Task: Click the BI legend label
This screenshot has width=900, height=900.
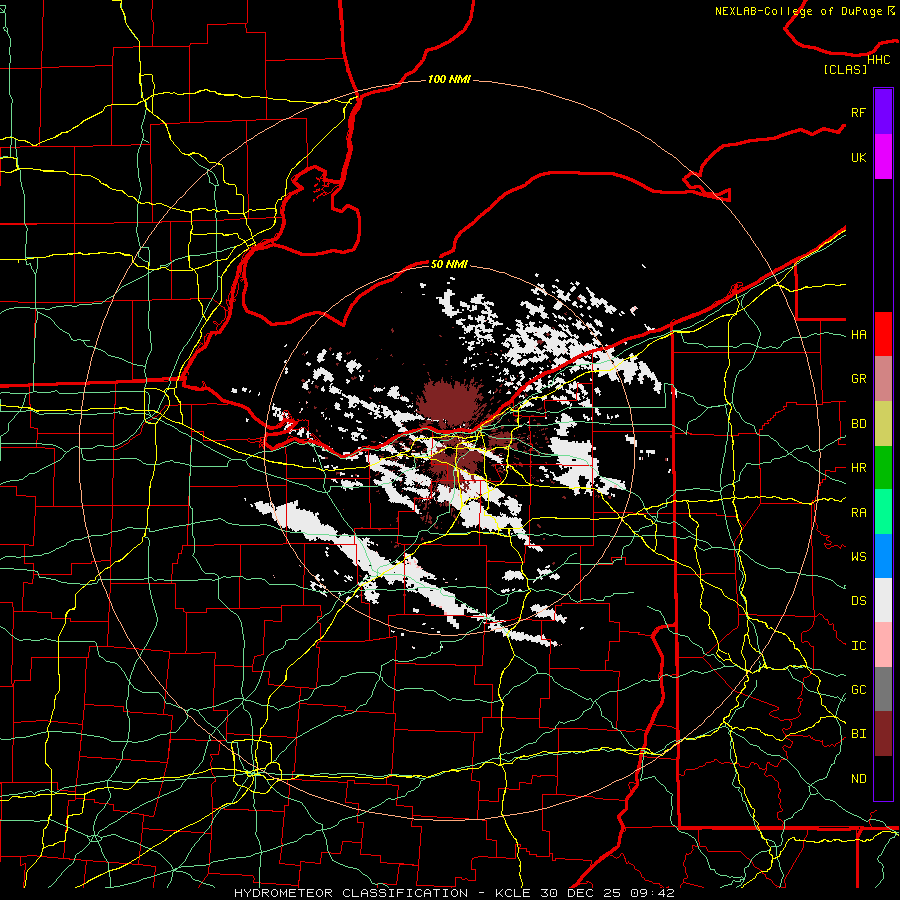Action: (x=858, y=734)
